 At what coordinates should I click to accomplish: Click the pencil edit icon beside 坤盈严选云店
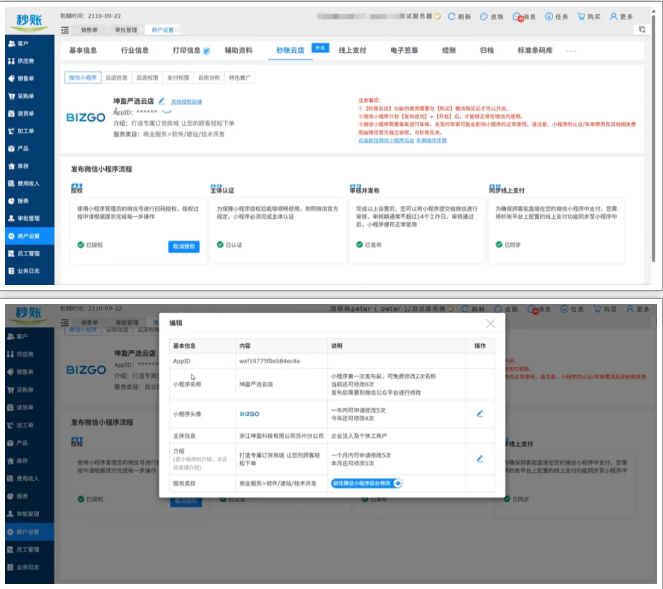pos(161,101)
